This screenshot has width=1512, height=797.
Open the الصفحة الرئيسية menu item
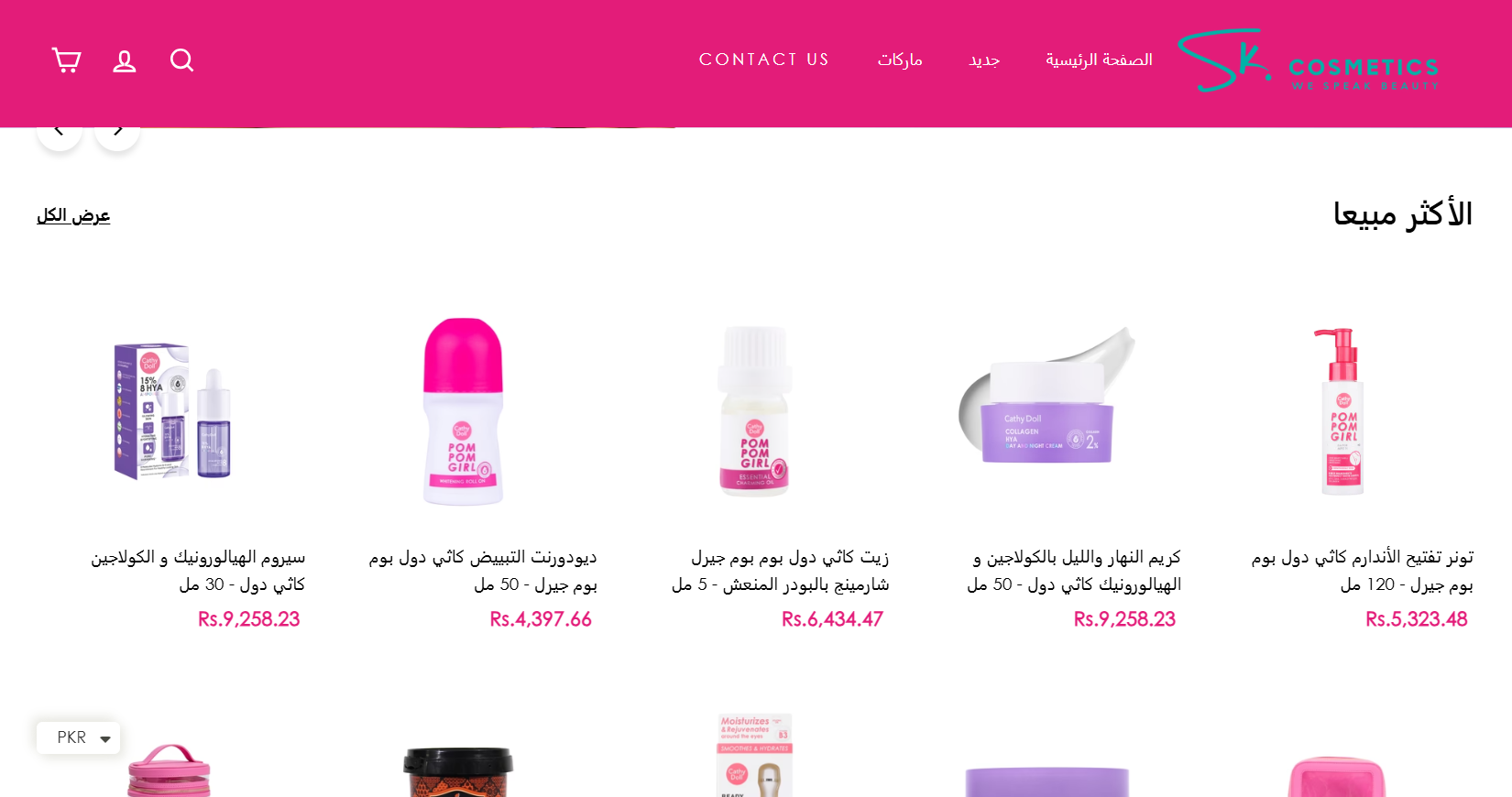[1099, 60]
